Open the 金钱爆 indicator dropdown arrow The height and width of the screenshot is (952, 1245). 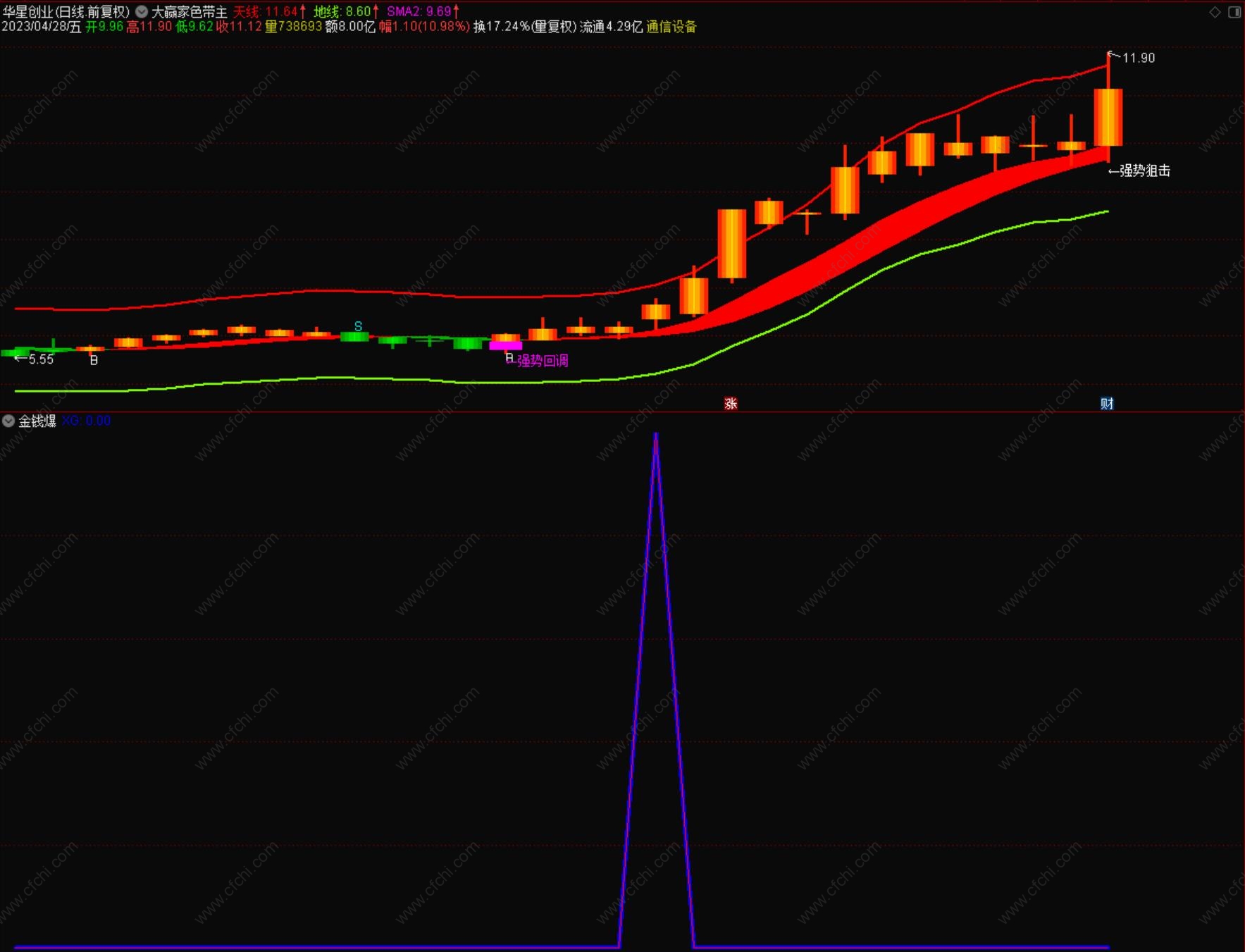[x=8, y=421]
